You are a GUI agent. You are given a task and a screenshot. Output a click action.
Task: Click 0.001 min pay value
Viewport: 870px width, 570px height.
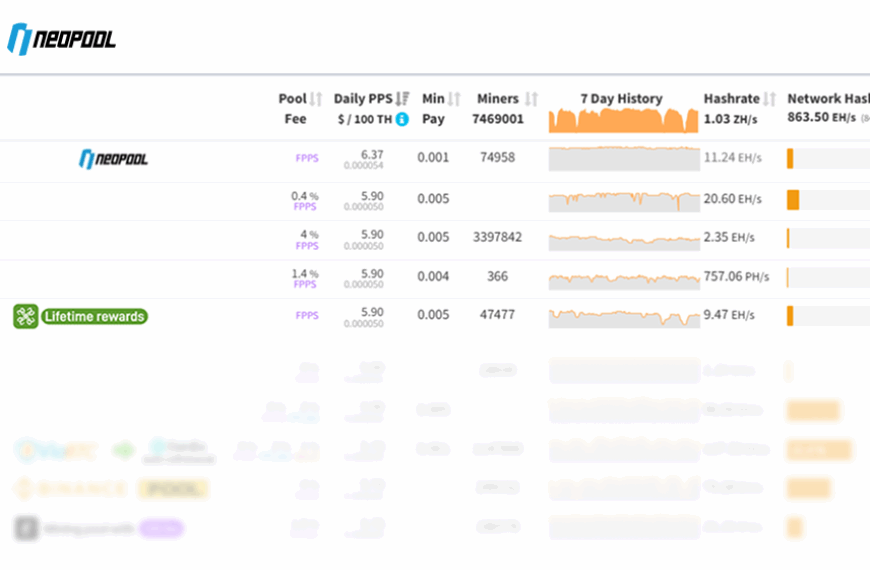coord(433,158)
